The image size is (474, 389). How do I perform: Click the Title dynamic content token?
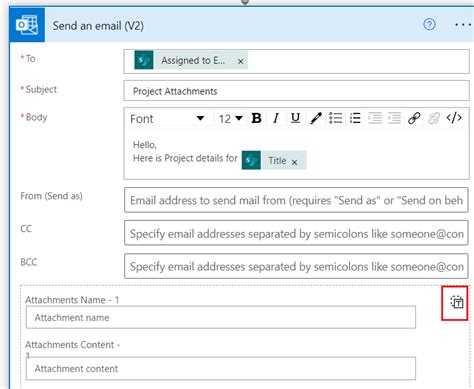click(274, 160)
